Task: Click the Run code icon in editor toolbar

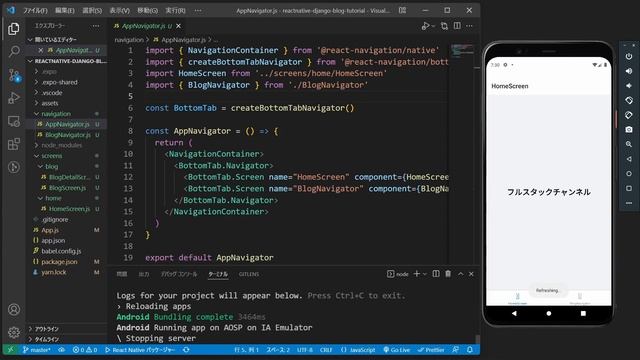Action: pos(426,26)
